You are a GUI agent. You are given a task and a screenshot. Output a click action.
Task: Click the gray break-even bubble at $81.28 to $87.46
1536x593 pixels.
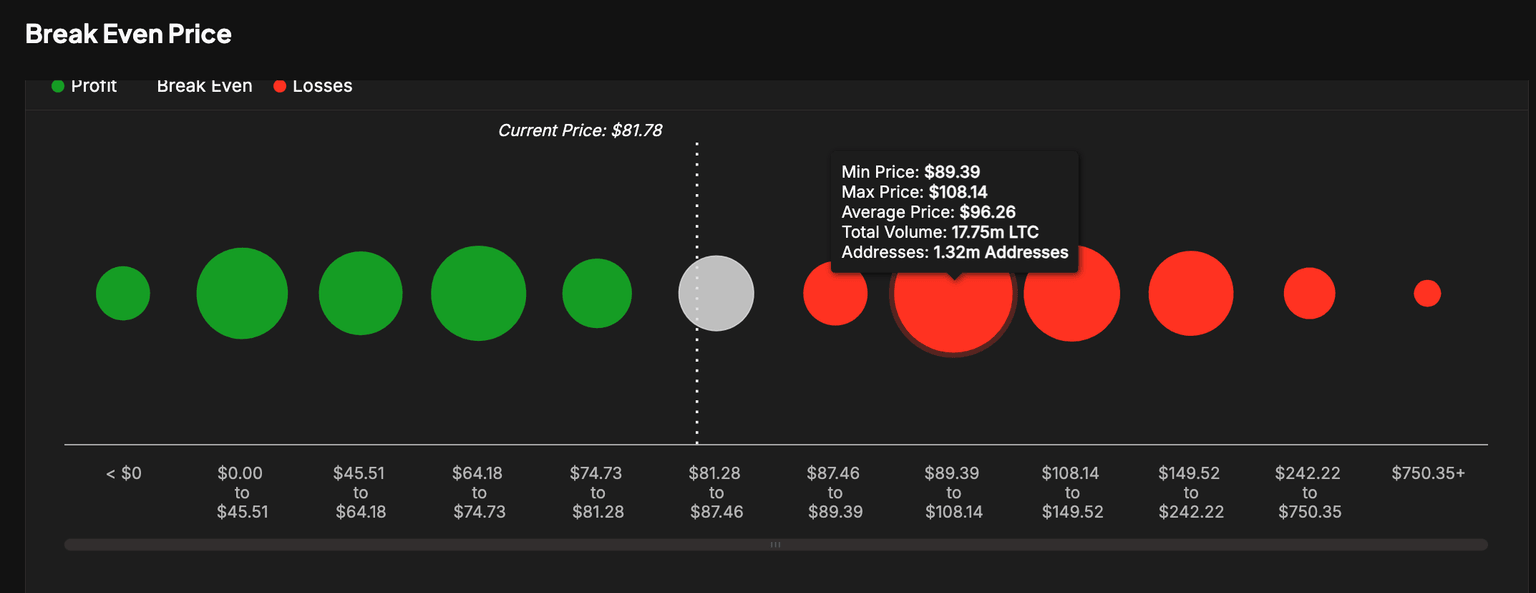tap(716, 292)
